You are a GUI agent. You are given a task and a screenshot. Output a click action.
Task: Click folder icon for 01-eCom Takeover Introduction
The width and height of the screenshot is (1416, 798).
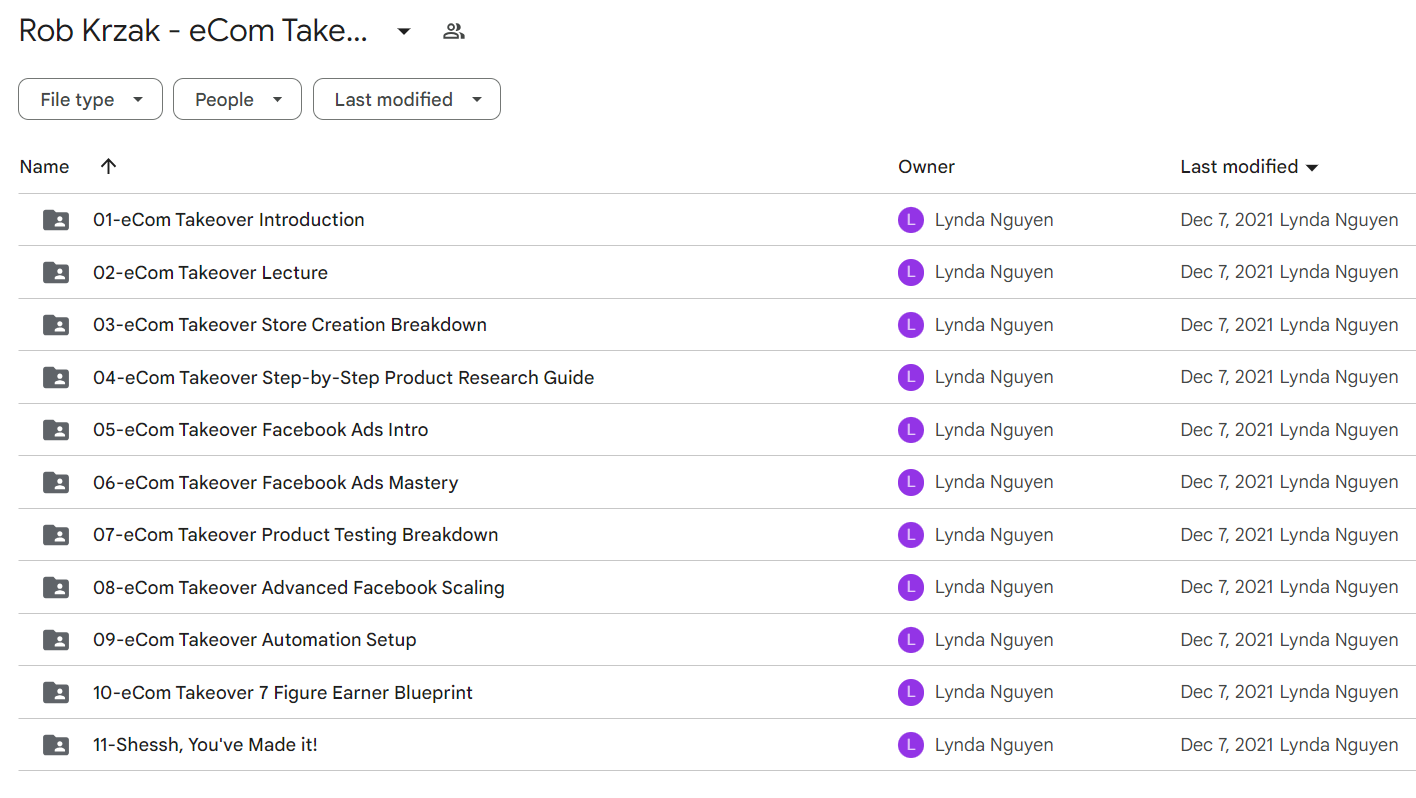coord(56,220)
